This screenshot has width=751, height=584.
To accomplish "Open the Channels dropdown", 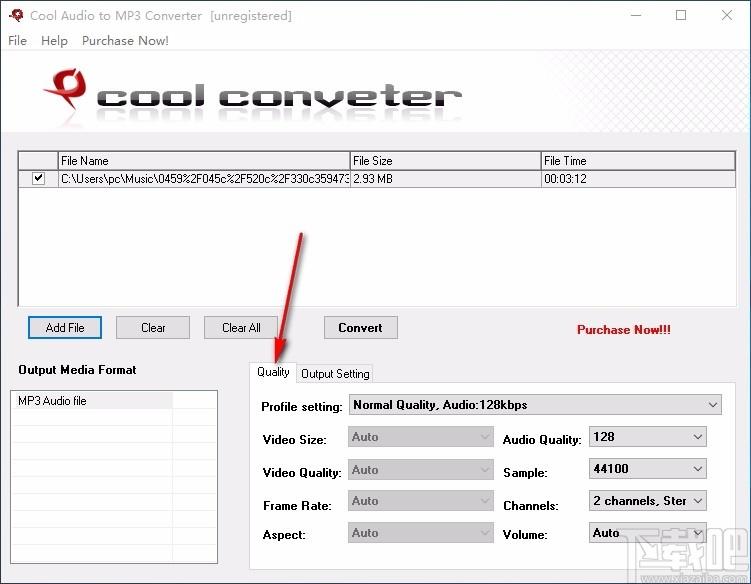I will pyautogui.click(x=648, y=501).
